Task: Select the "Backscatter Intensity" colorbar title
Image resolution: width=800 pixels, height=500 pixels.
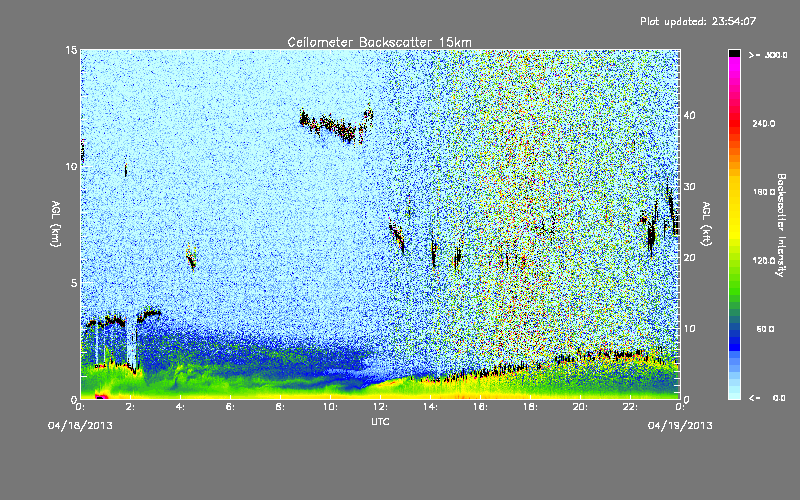Action: pyautogui.click(x=781, y=225)
